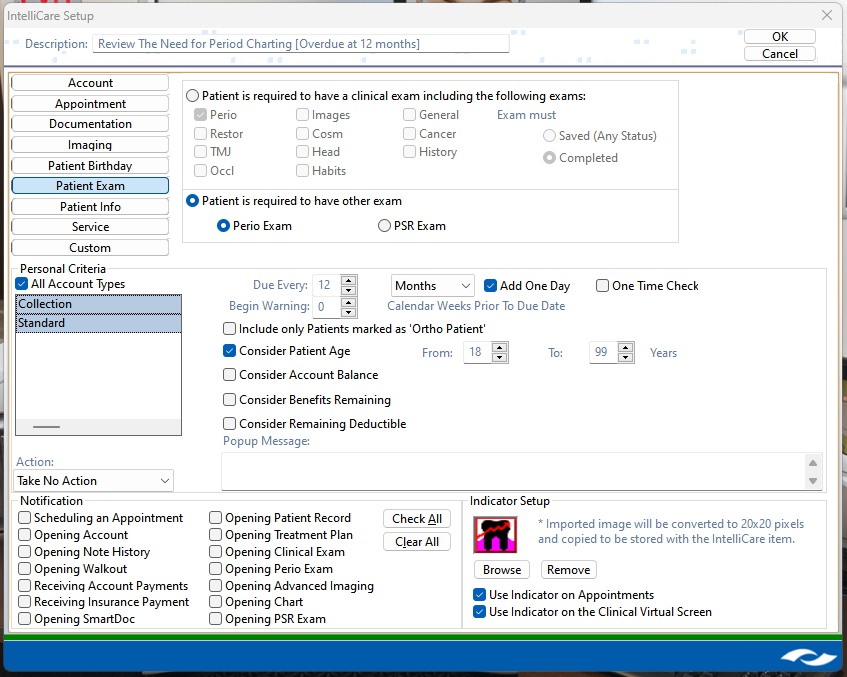The height and width of the screenshot is (677, 847).
Task: Decrease the Due Every value with down arrow
Action: [349, 290]
